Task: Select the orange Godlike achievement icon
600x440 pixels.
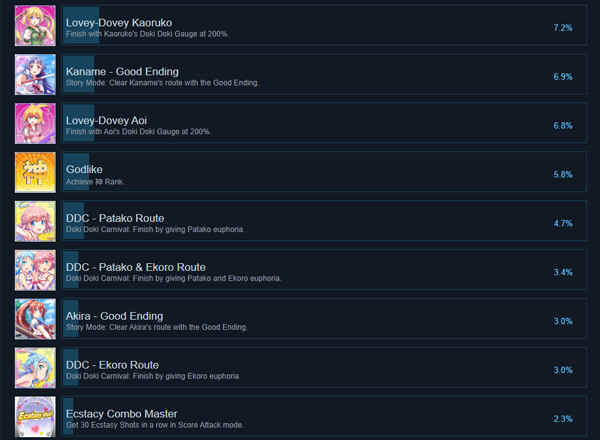Action: pyautogui.click(x=35, y=172)
